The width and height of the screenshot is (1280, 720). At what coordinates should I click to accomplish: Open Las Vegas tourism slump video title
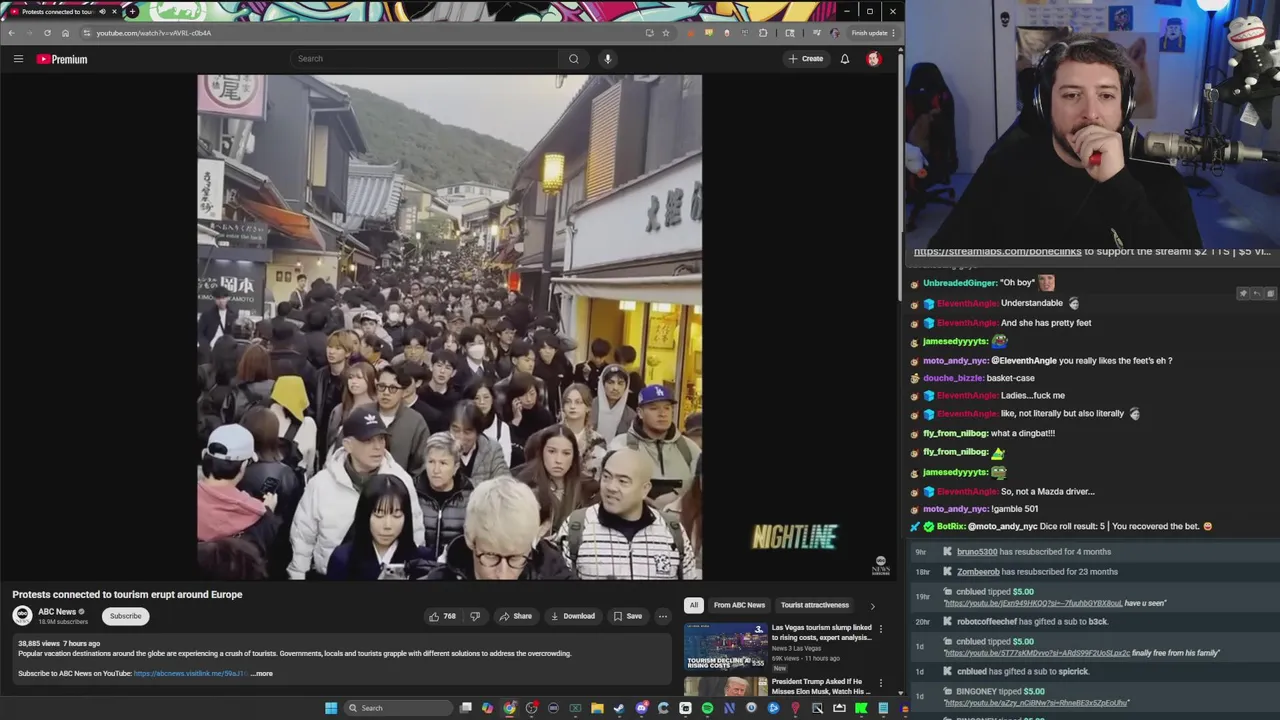[x=821, y=633]
